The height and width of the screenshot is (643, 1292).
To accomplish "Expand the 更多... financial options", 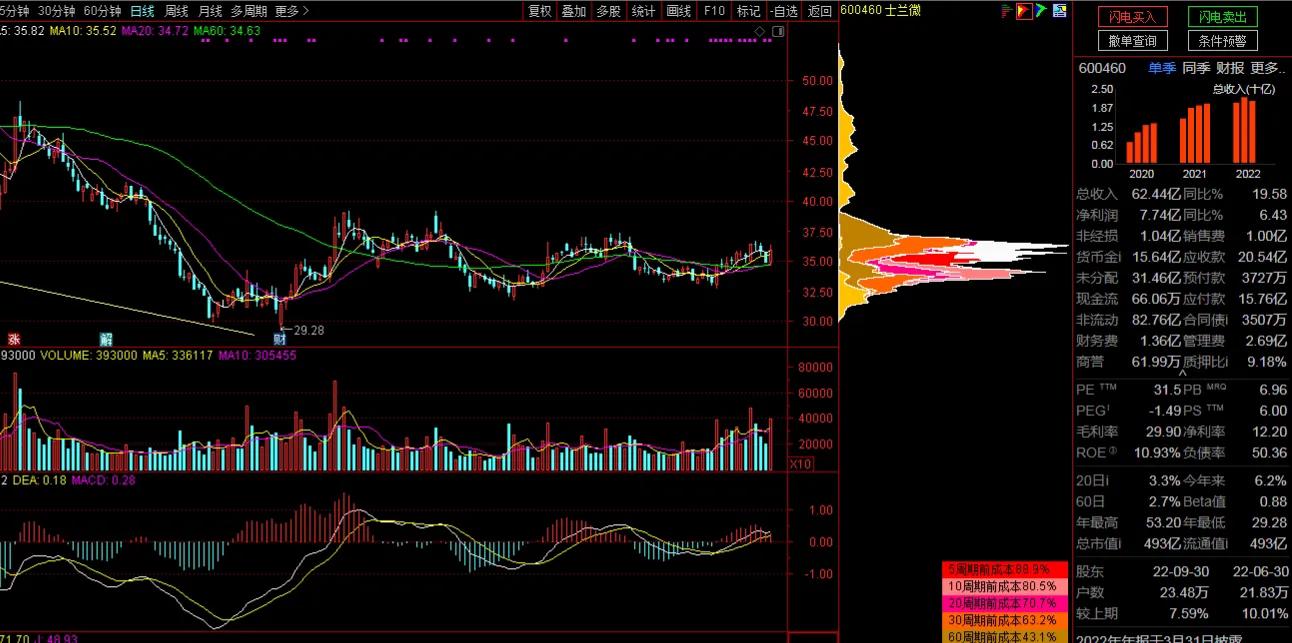I will click(x=1267, y=68).
